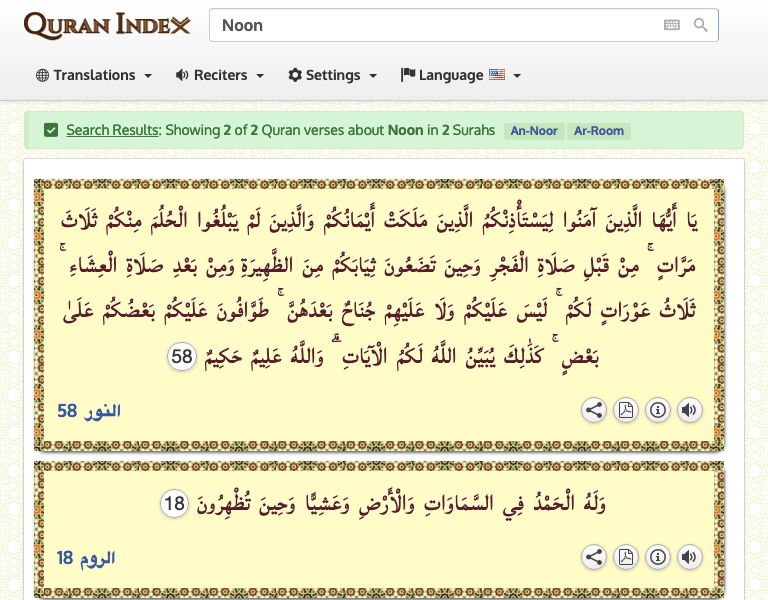
Task: Open the Language selector menu
Action: [x=457, y=75]
